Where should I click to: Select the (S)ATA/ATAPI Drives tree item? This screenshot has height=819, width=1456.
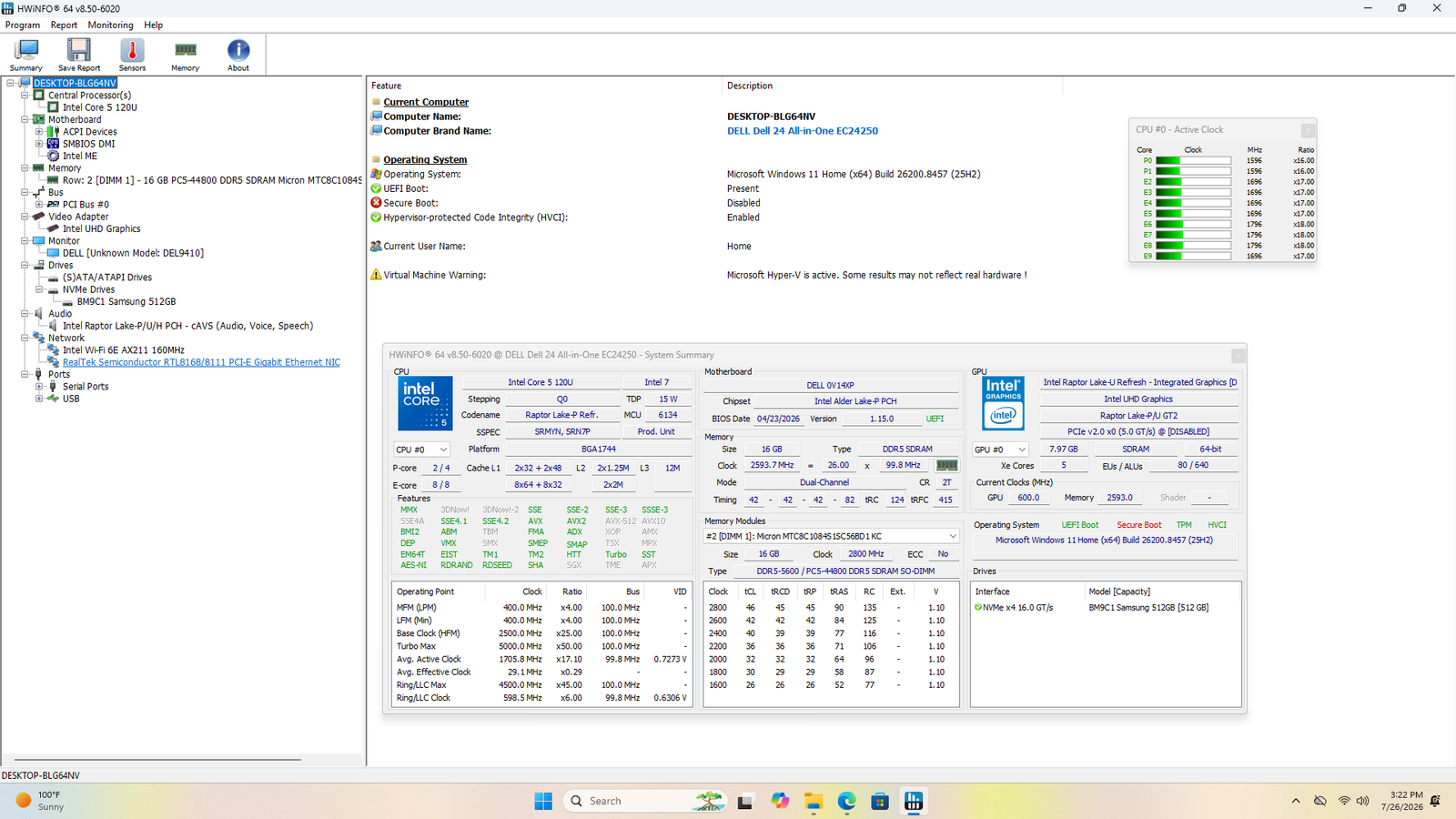pos(107,278)
